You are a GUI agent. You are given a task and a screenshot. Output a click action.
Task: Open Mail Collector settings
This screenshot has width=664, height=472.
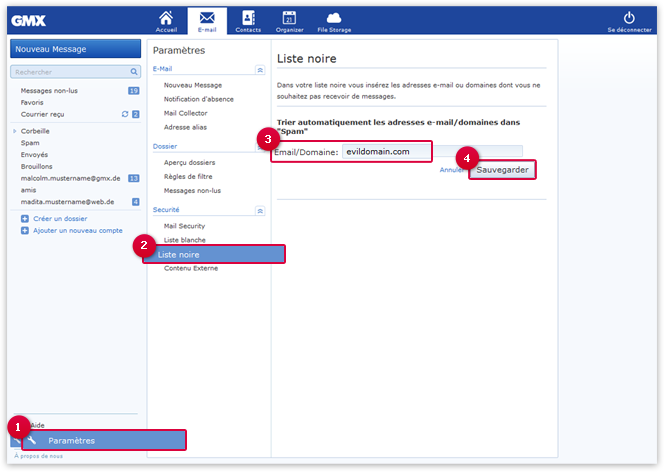[x=185, y=113]
